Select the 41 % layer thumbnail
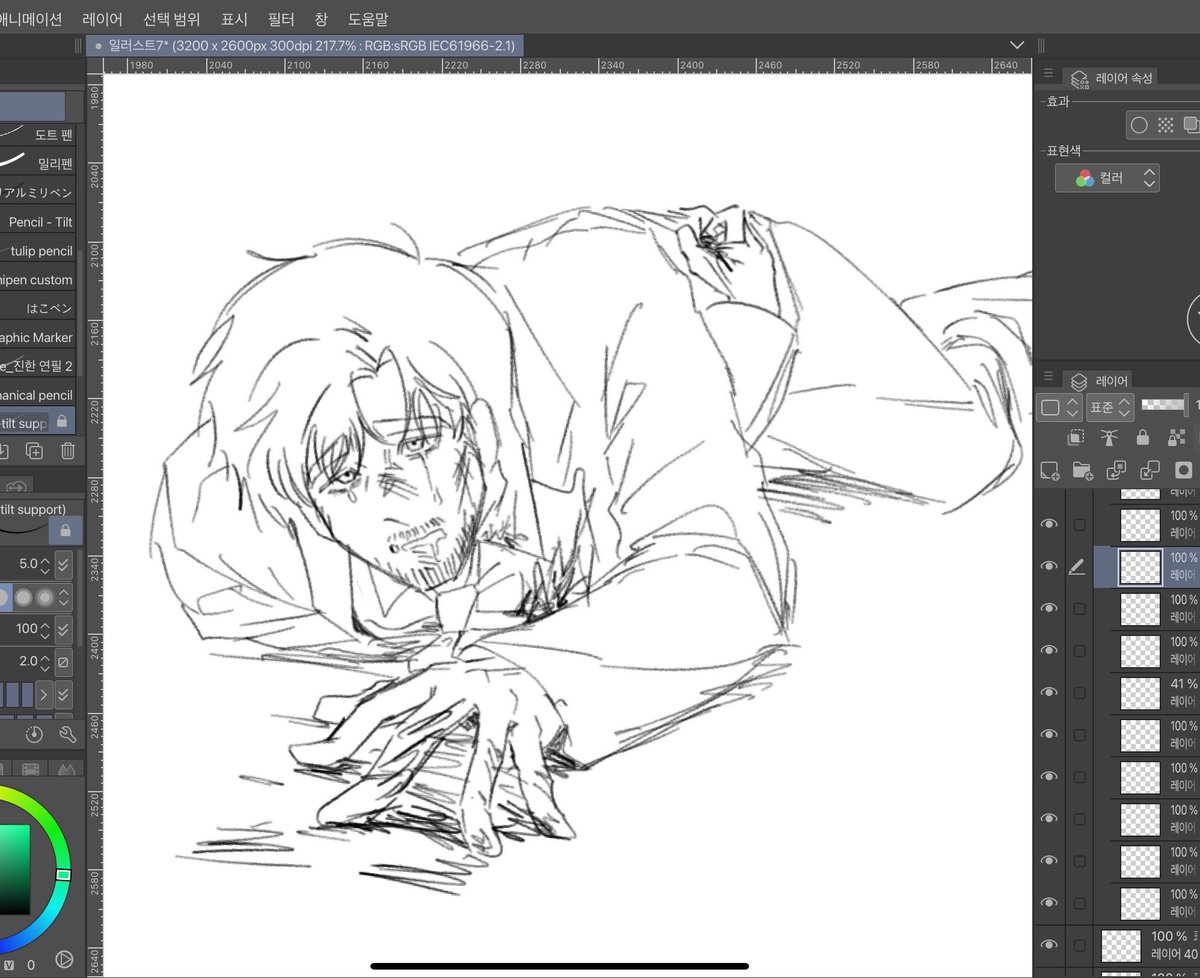1200x978 pixels. point(1140,692)
